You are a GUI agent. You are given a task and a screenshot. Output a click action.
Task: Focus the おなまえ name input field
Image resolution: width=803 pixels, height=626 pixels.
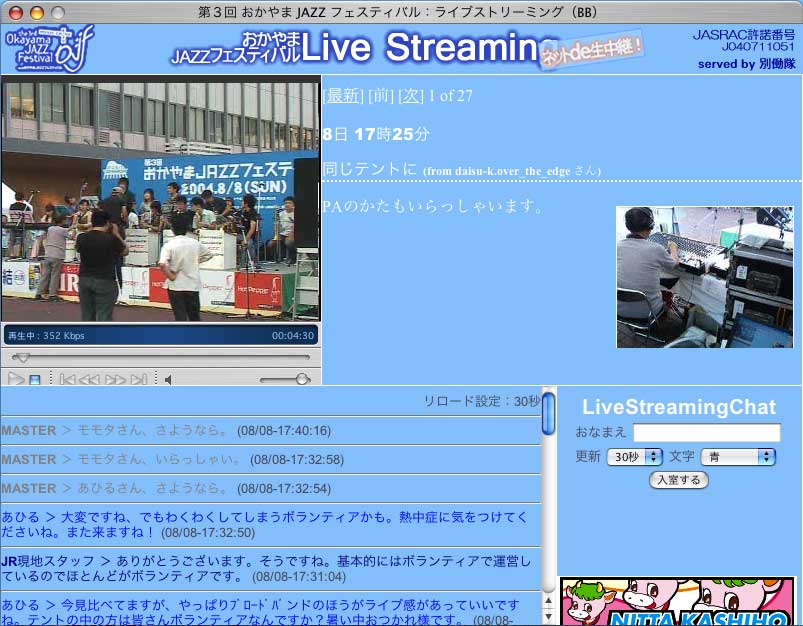tap(707, 433)
